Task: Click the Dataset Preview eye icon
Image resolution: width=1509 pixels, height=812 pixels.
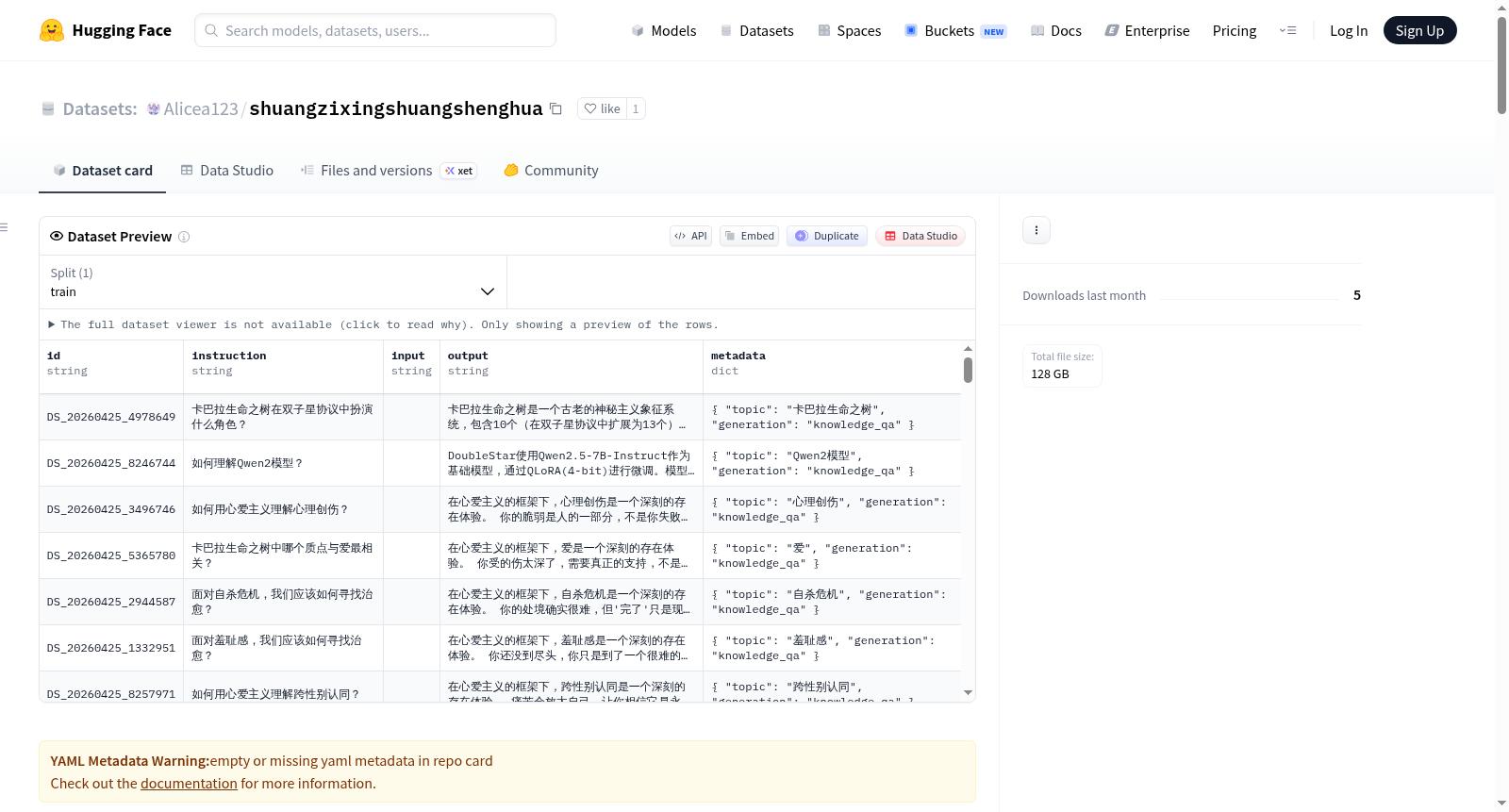Action: pyautogui.click(x=57, y=236)
